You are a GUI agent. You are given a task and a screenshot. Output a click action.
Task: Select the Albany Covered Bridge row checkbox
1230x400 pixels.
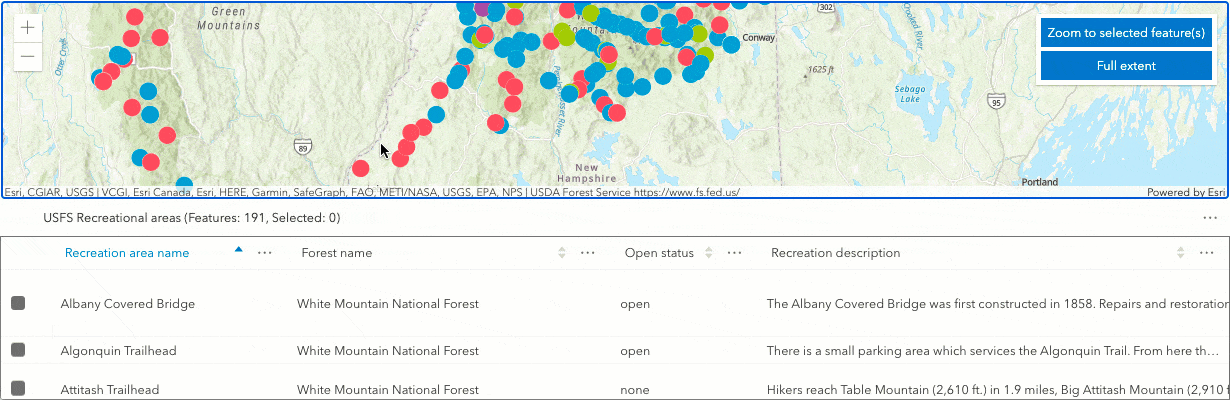18,303
